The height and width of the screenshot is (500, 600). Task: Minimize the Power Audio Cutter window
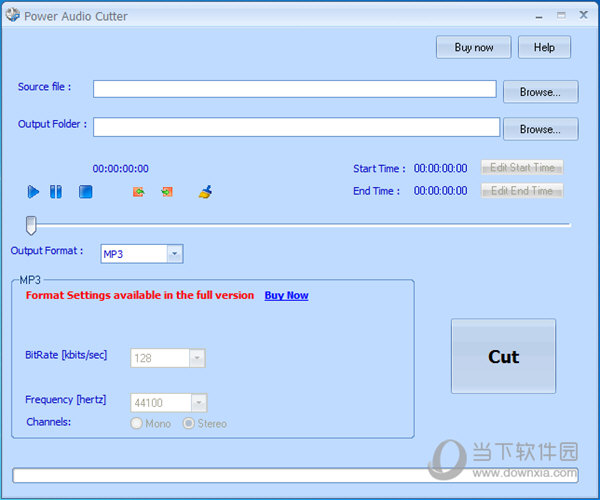pos(539,16)
